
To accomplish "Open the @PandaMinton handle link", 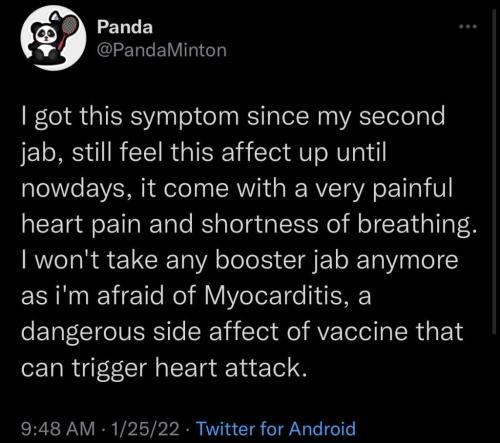I will click(162, 50).
